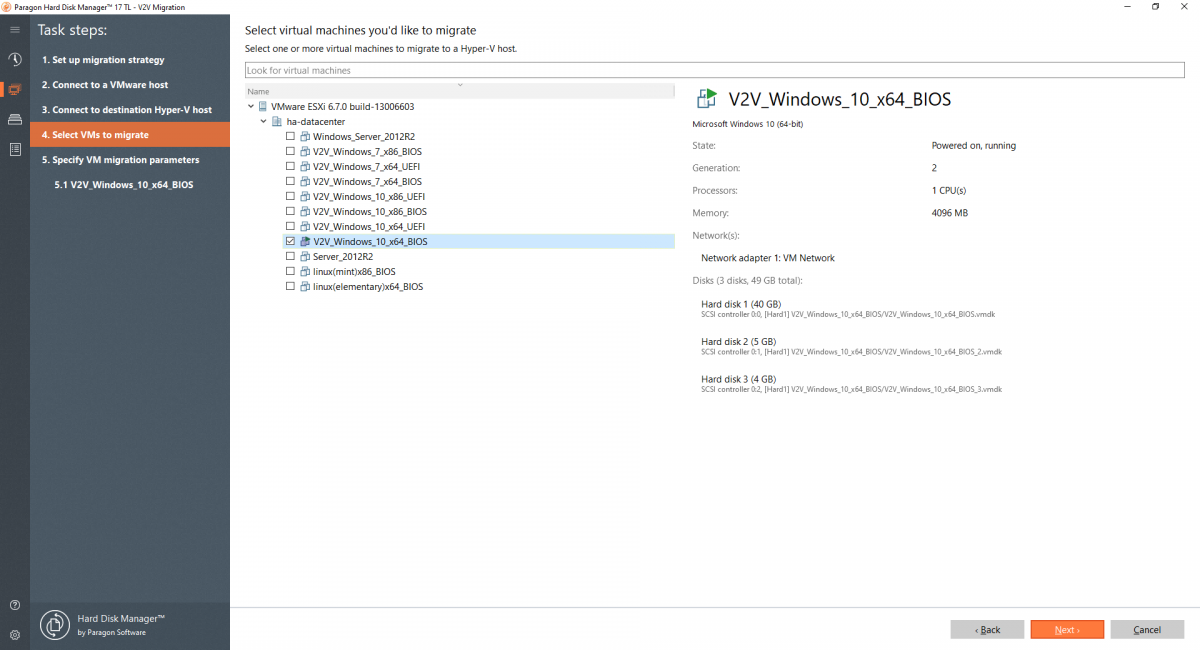Open the hamburger menu in the sidebar
The width and height of the screenshot is (1200, 650).
coord(14,29)
